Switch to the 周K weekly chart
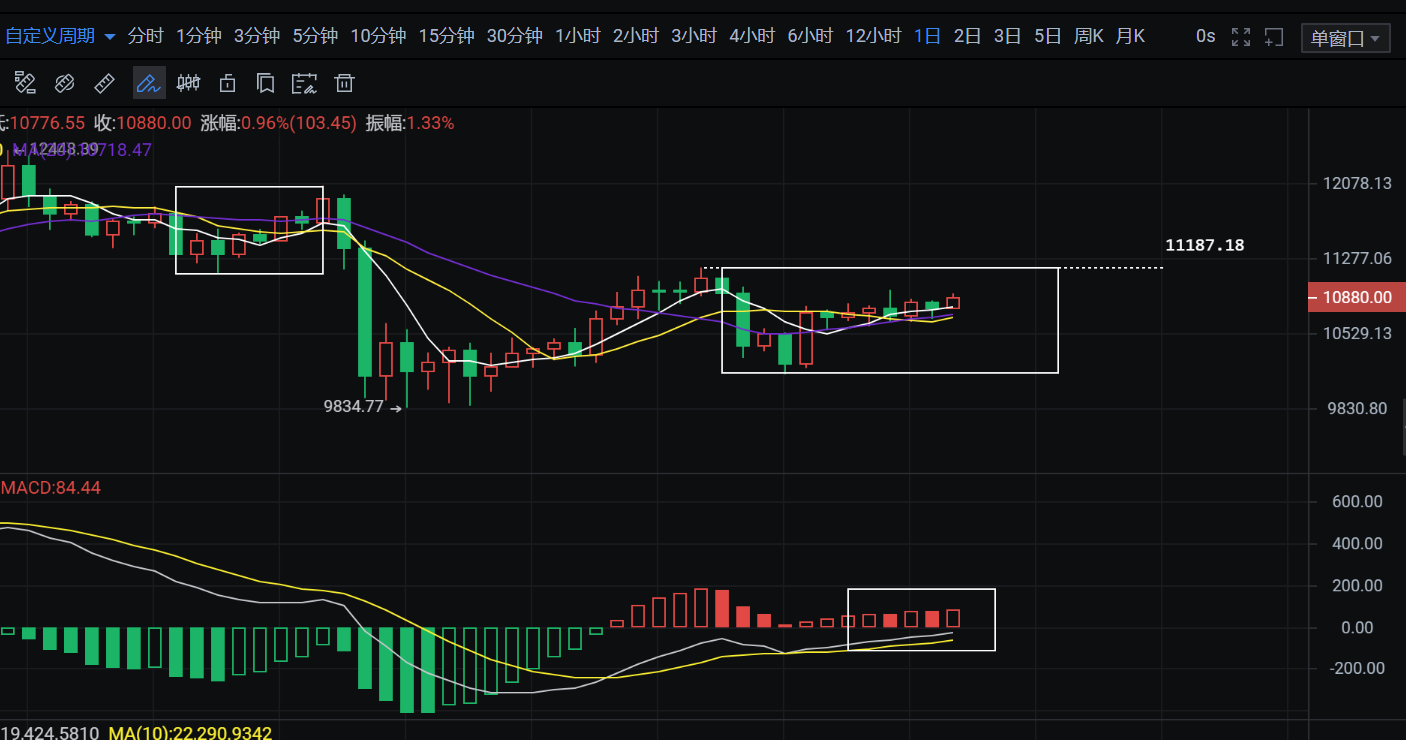 coord(1088,36)
